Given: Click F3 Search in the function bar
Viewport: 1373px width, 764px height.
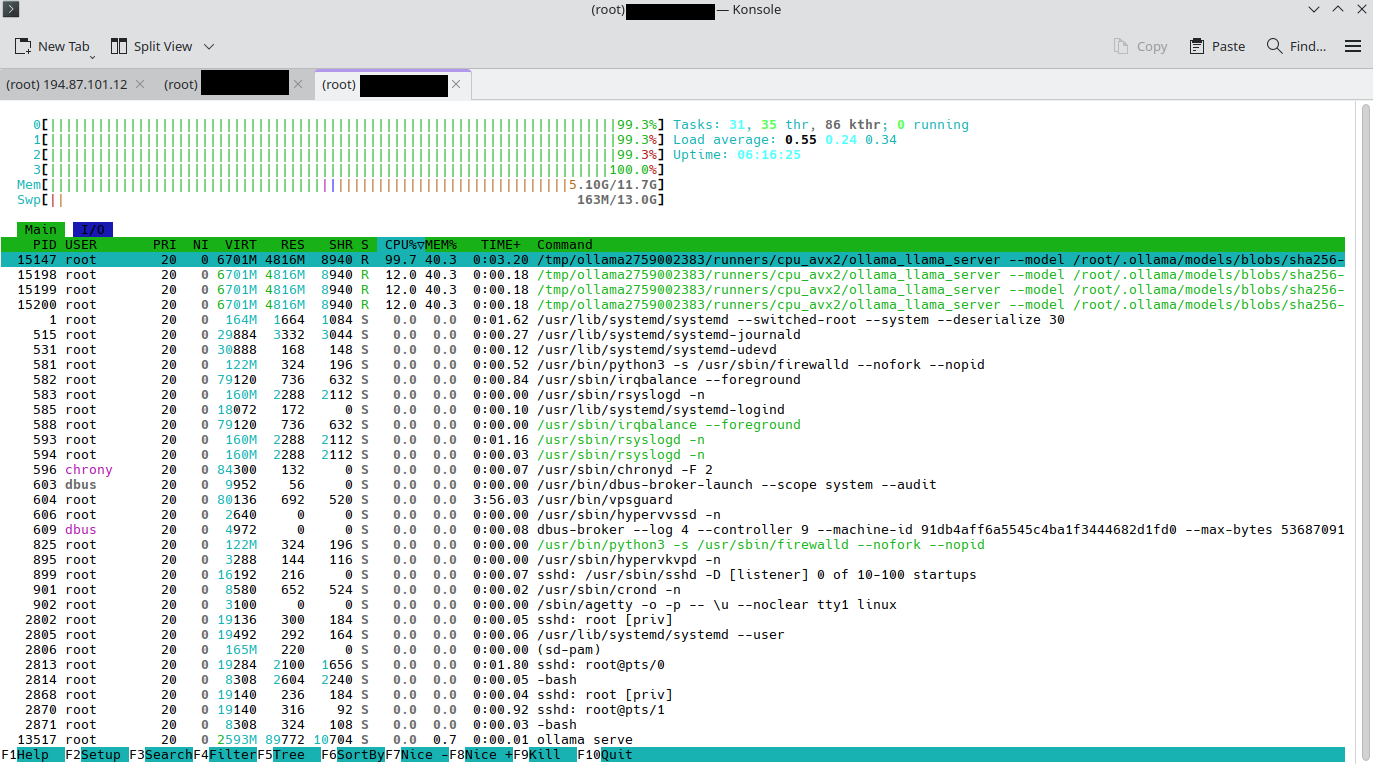Looking at the screenshot, I should [x=161, y=755].
